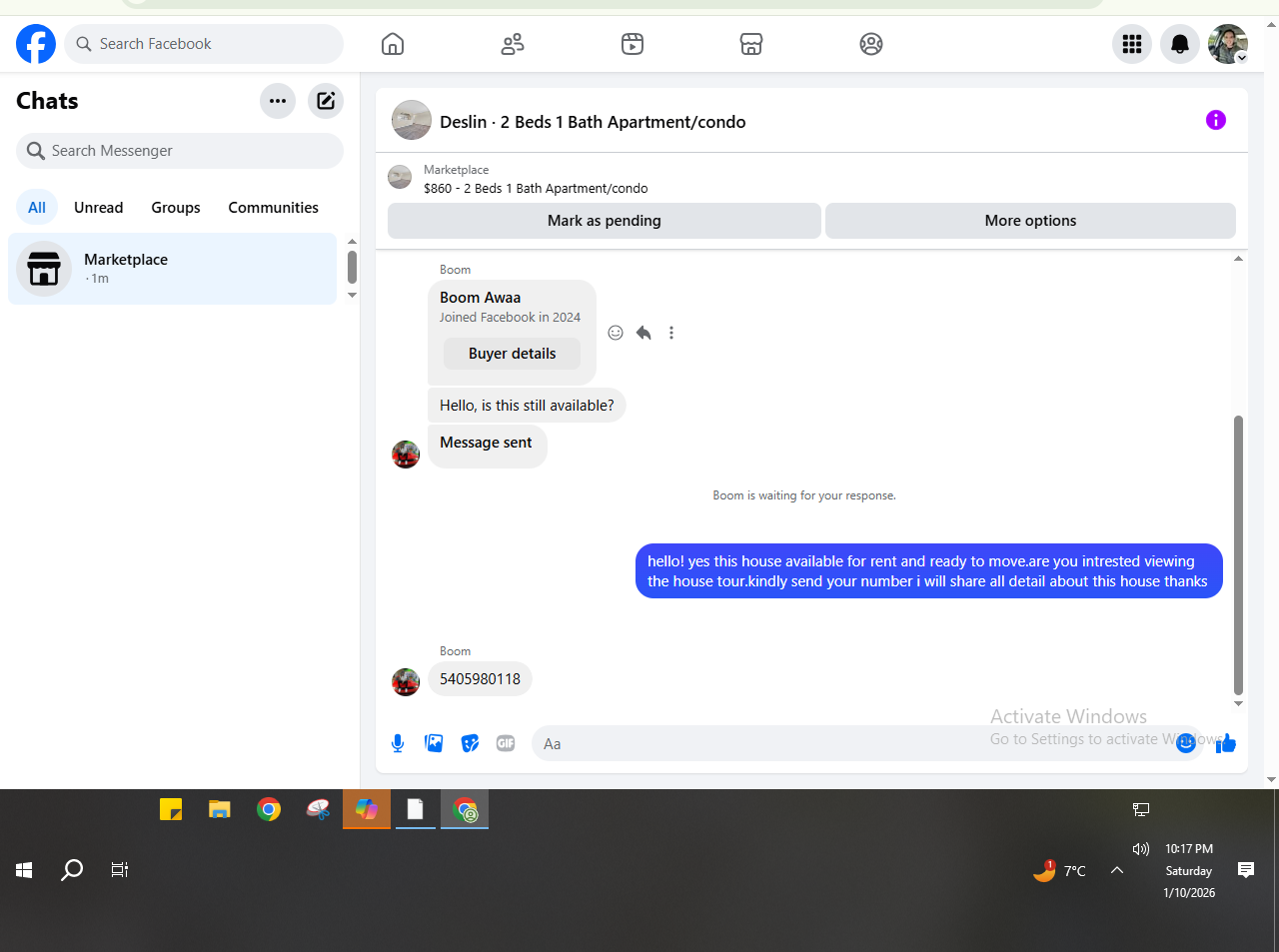Viewport: 1279px width, 952px height.
Task: Click the Facebook logo icon
Action: 36,44
